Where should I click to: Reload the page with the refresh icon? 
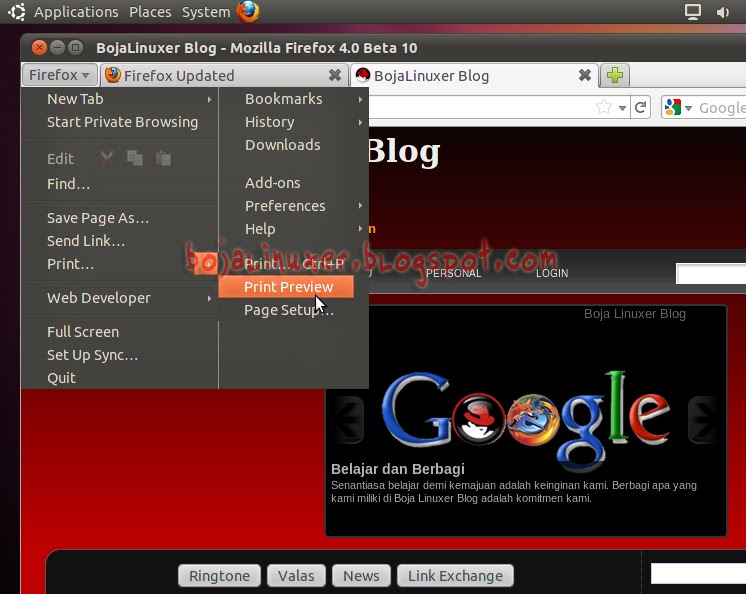(x=640, y=107)
